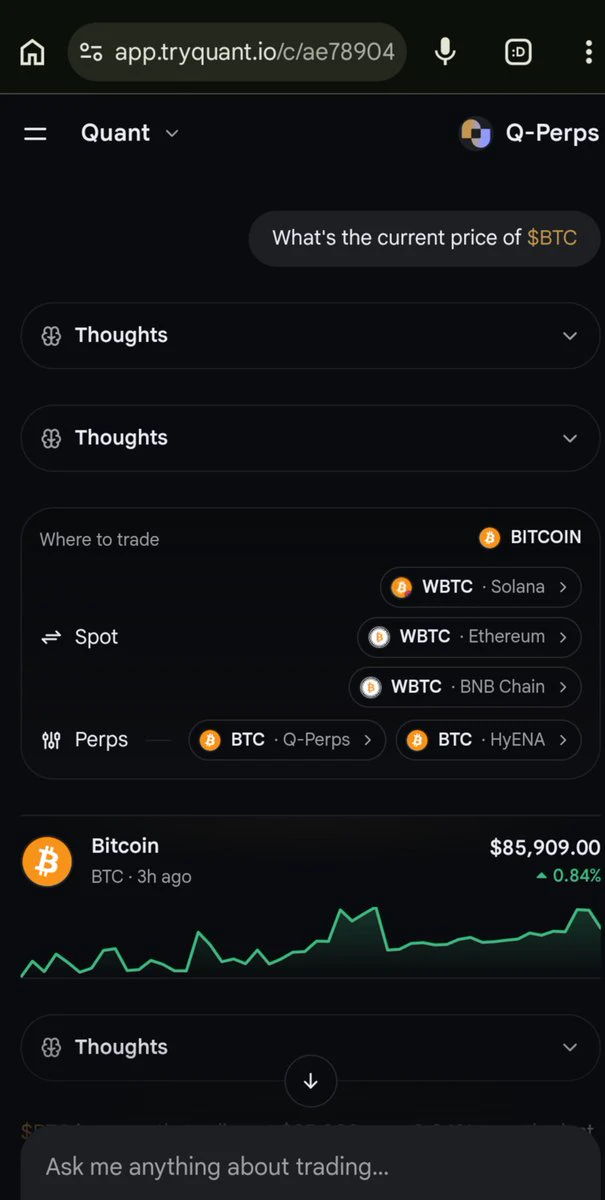
Task: Tap the orange Bitcoin coin logo
Action: tap(47, 861)
